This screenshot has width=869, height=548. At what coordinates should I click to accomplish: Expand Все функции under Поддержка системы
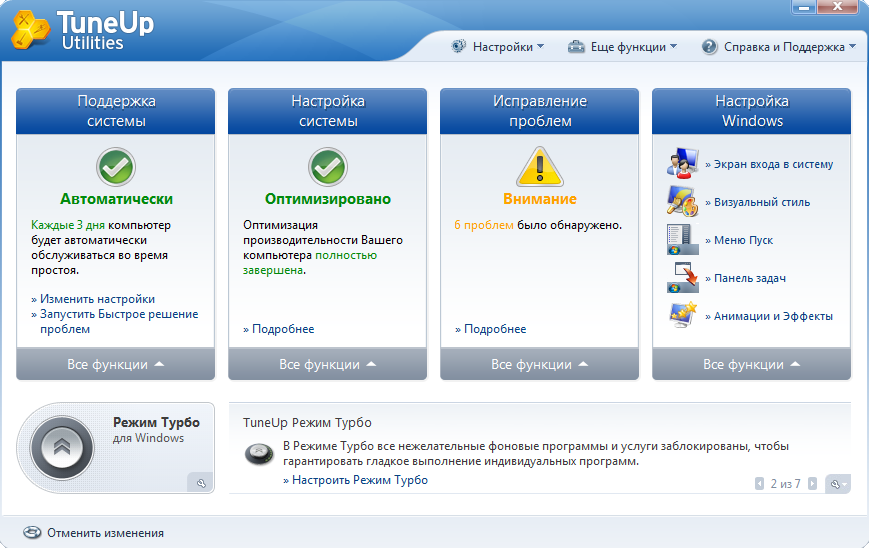[116, 364]
